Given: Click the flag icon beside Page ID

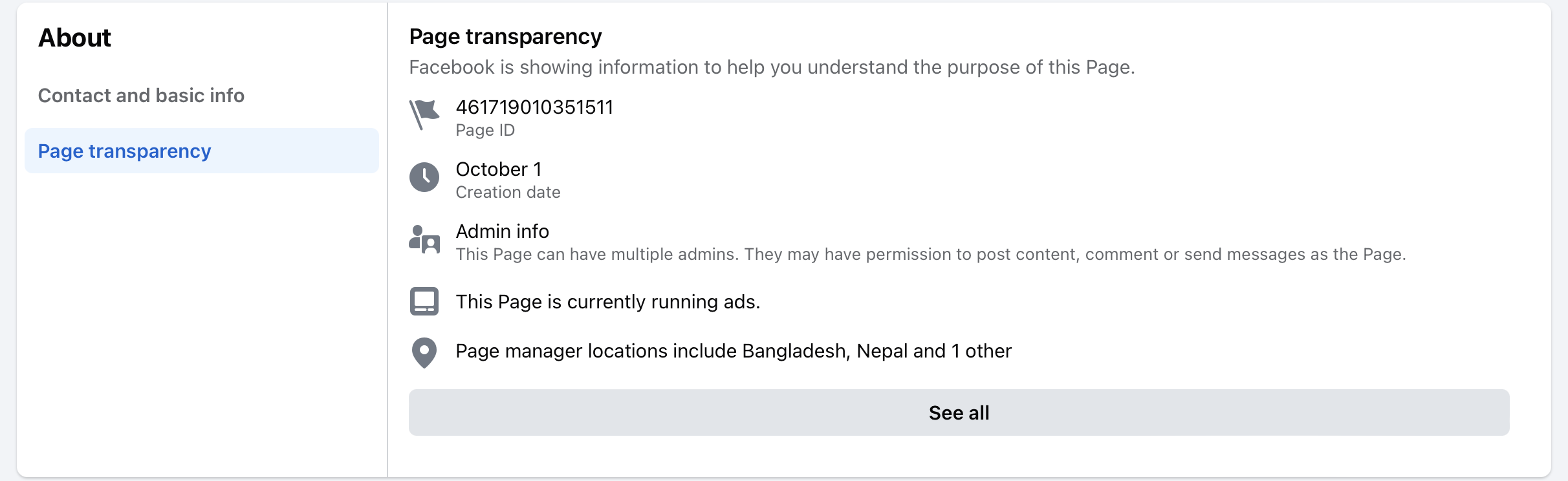Looking at the screenshot, I should tap(424, 114).
